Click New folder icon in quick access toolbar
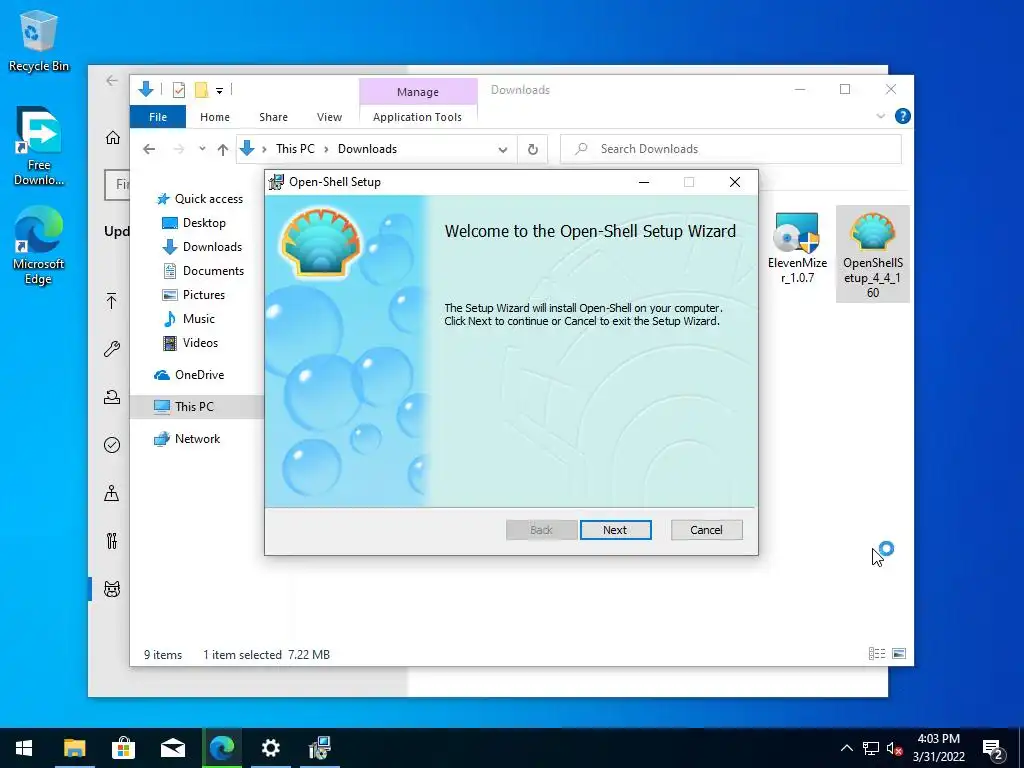The image size is (1024, 768). point(202,90)
